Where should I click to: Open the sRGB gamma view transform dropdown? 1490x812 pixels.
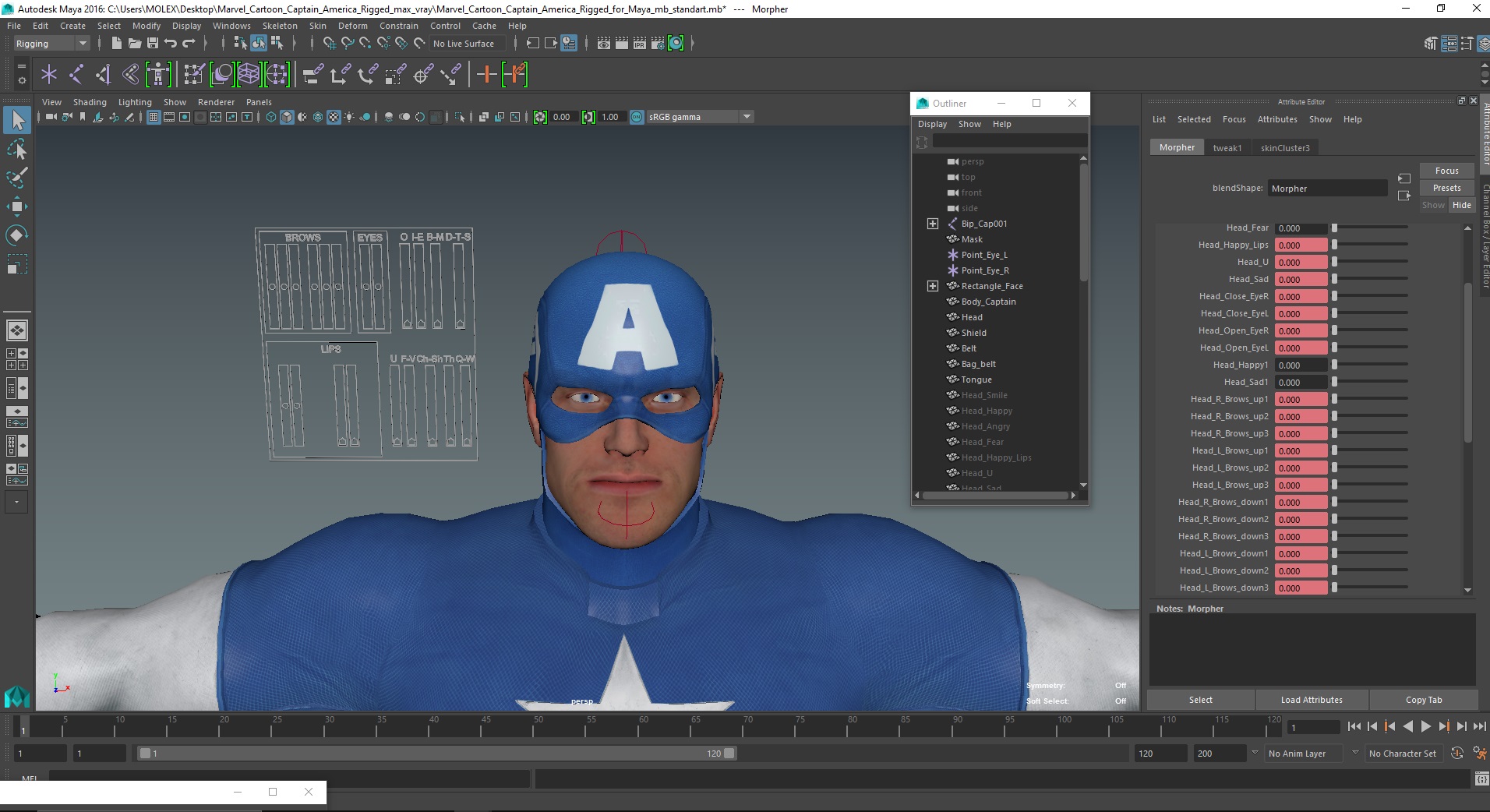[x=747, y=117]
